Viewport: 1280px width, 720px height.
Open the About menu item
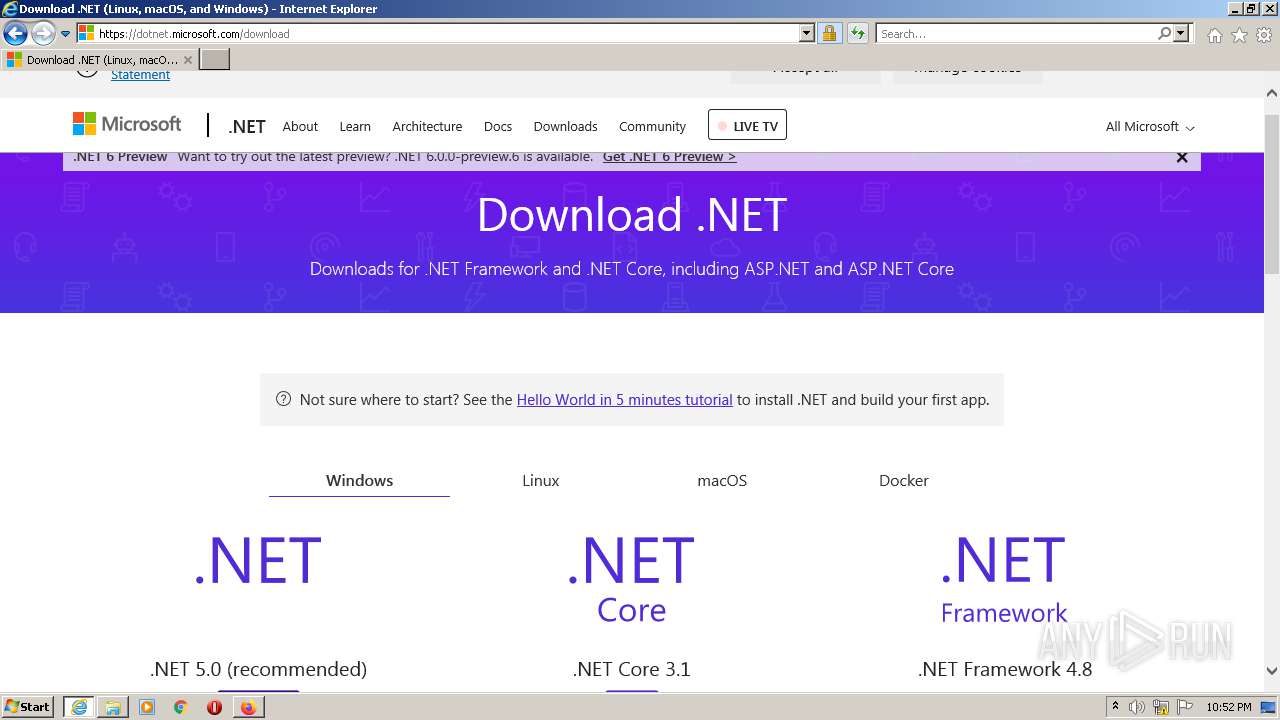coord(300,127)
